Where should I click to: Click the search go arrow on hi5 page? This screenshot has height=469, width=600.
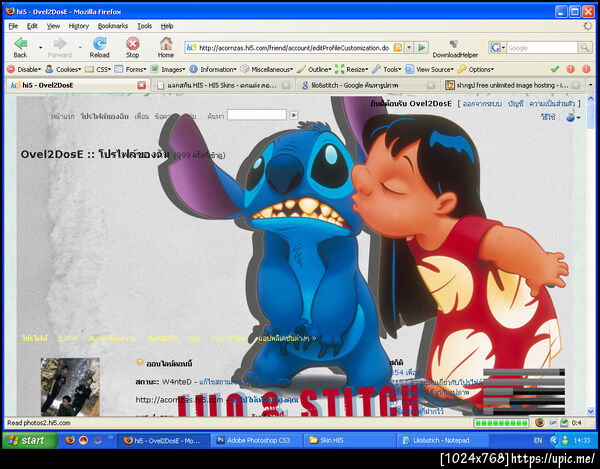(x=294, y=115)
